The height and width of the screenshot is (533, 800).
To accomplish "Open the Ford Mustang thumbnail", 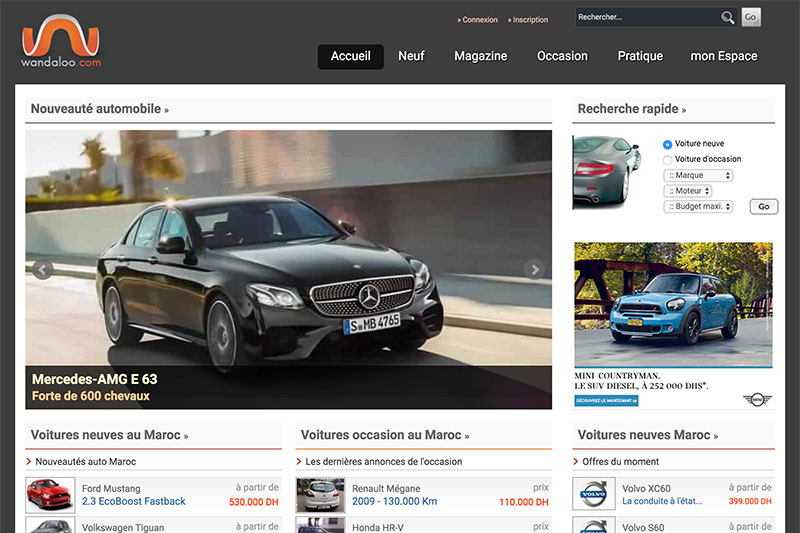I will (x=50, y=495).
